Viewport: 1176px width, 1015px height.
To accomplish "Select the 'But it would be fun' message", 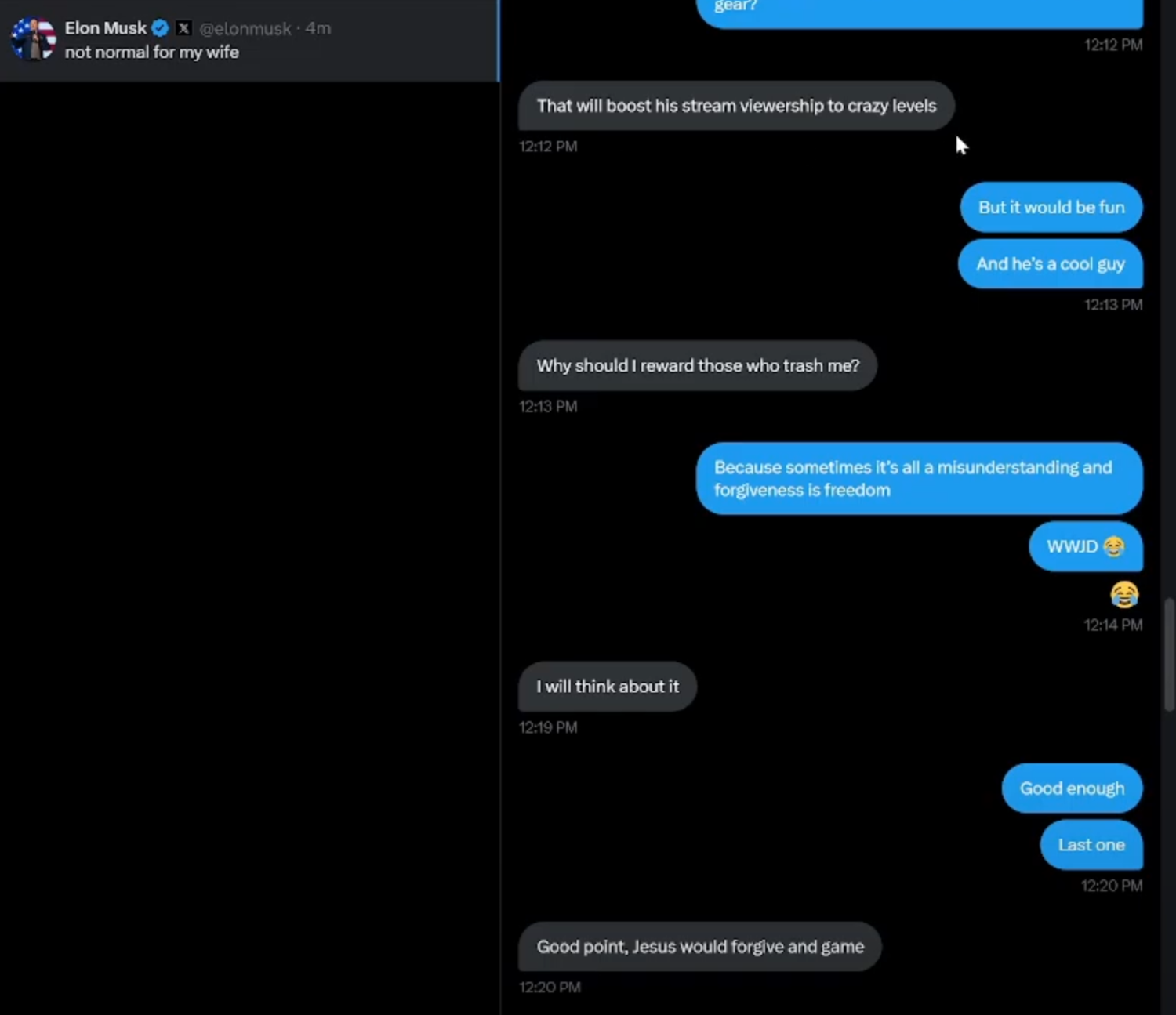I will pyautogui.click(x=1050, y=207).
